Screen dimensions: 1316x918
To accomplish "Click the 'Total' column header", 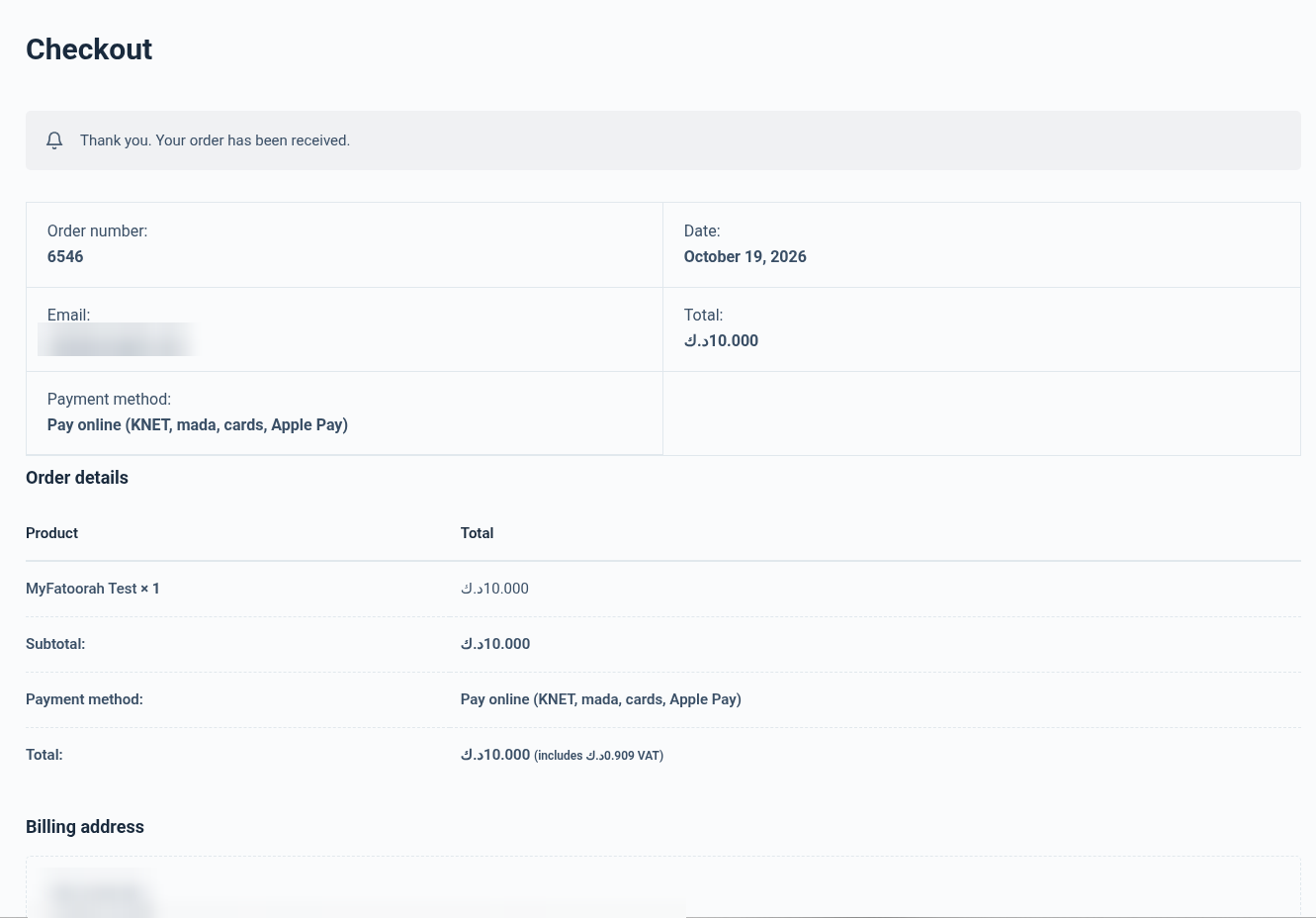I will 477,533.
